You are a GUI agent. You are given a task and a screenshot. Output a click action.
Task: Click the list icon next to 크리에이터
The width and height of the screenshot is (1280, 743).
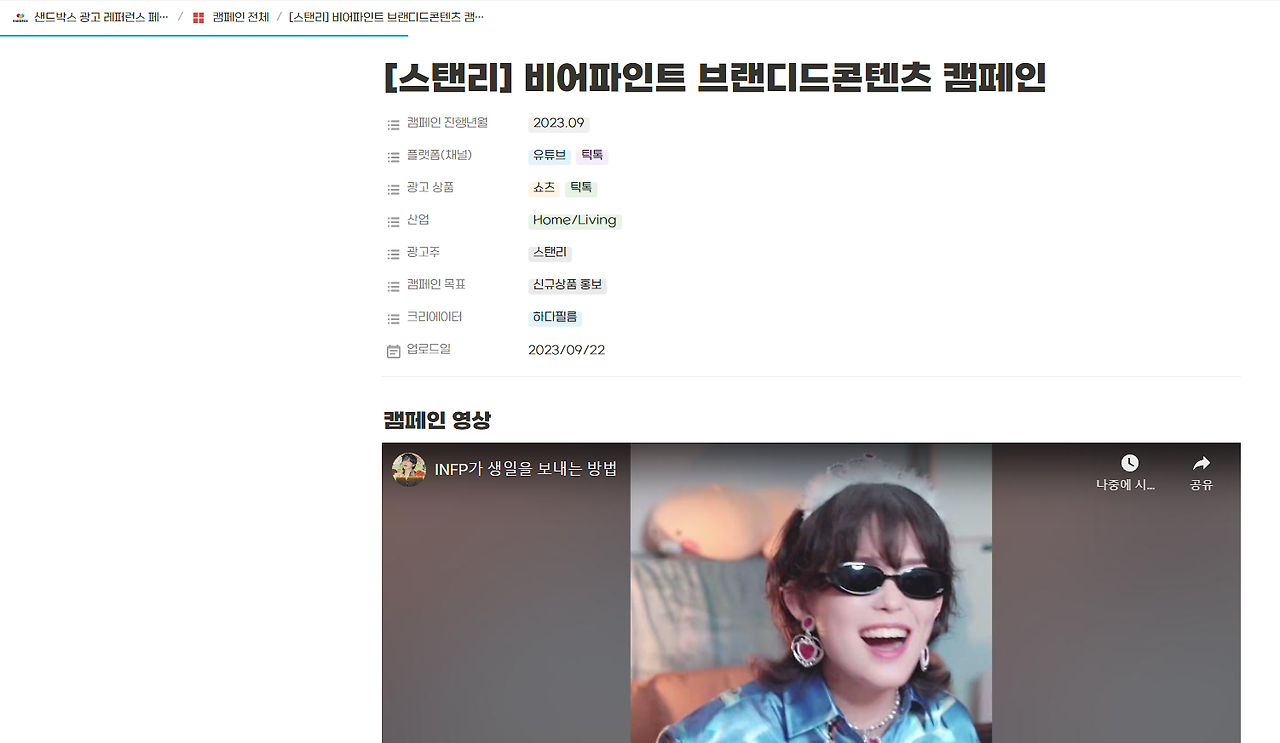click(x=394, y=319)
